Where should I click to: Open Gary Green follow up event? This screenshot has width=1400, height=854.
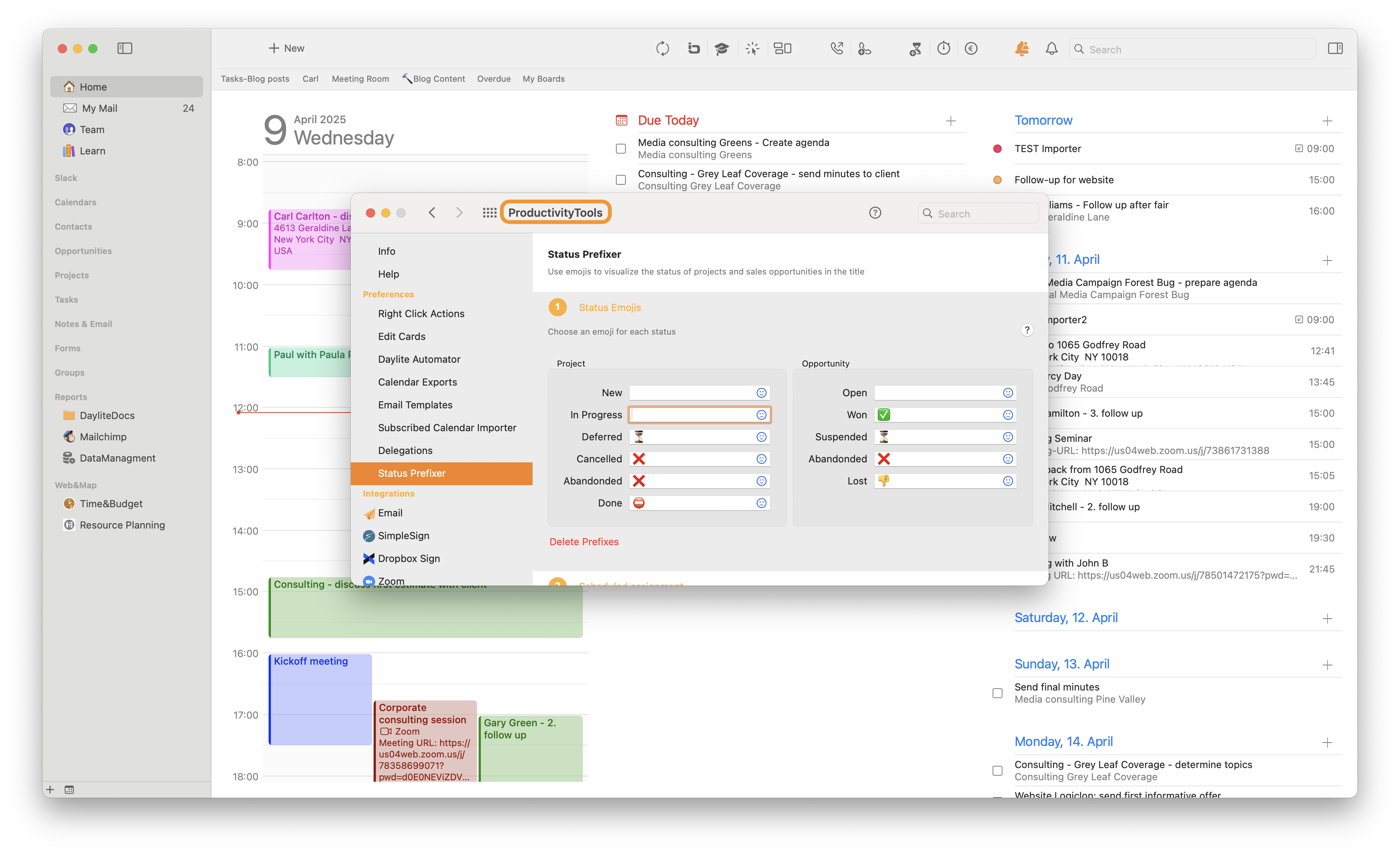(531, 748)
